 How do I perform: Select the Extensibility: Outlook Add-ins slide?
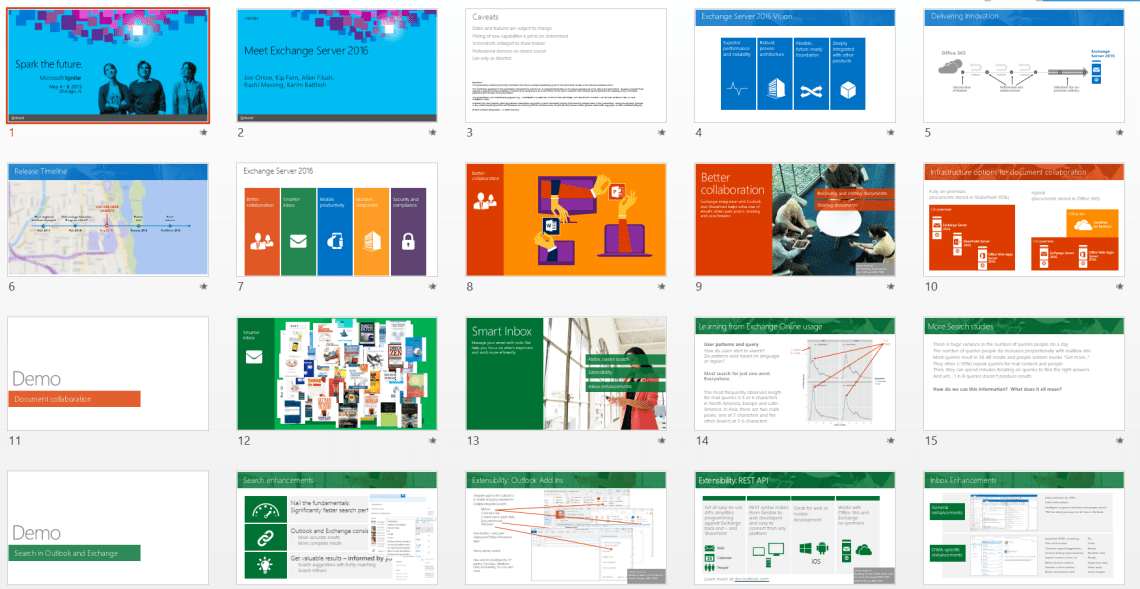(566, 527)
